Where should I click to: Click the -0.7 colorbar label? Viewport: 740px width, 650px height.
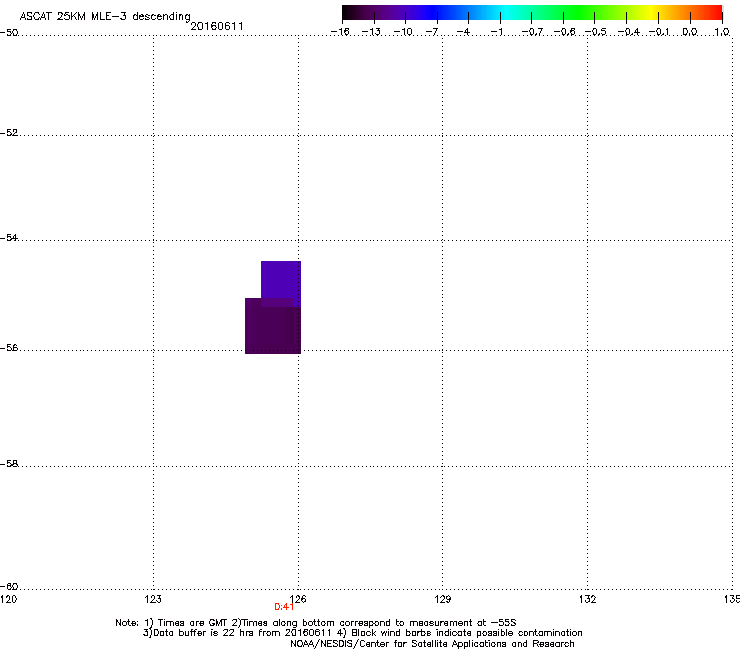(532, 32)
